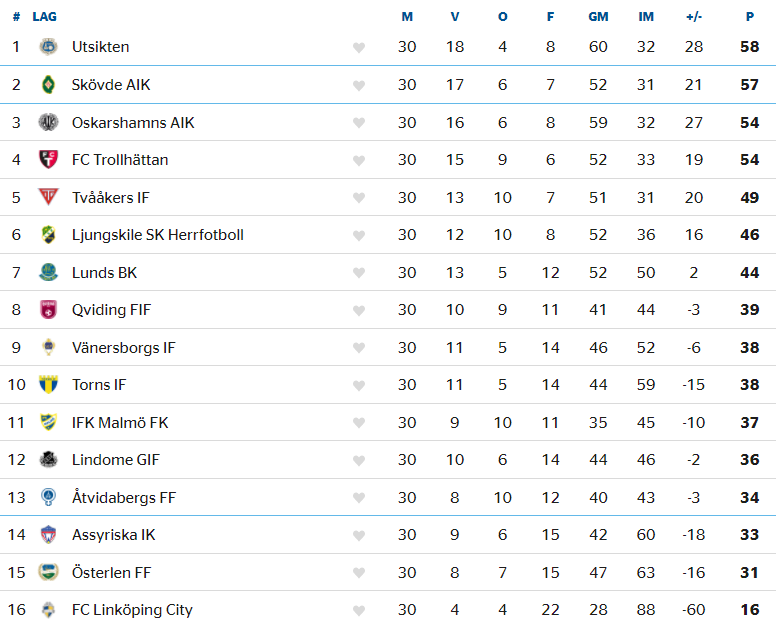Favorite Utsikten with the heart icon

359,48
